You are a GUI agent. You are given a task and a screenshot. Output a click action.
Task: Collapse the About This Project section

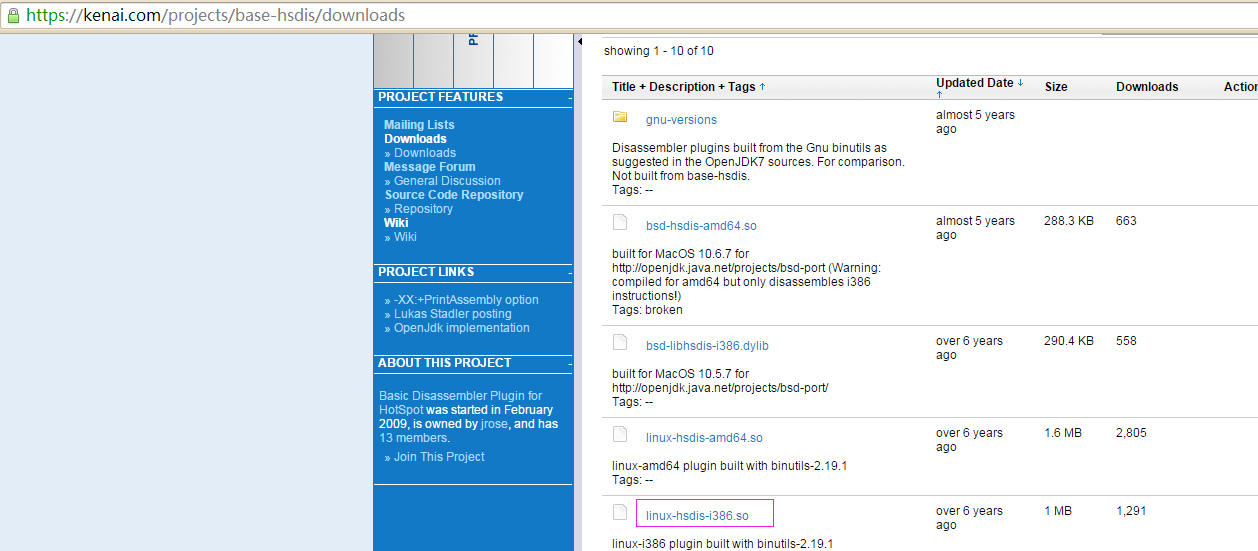point(570,364)
